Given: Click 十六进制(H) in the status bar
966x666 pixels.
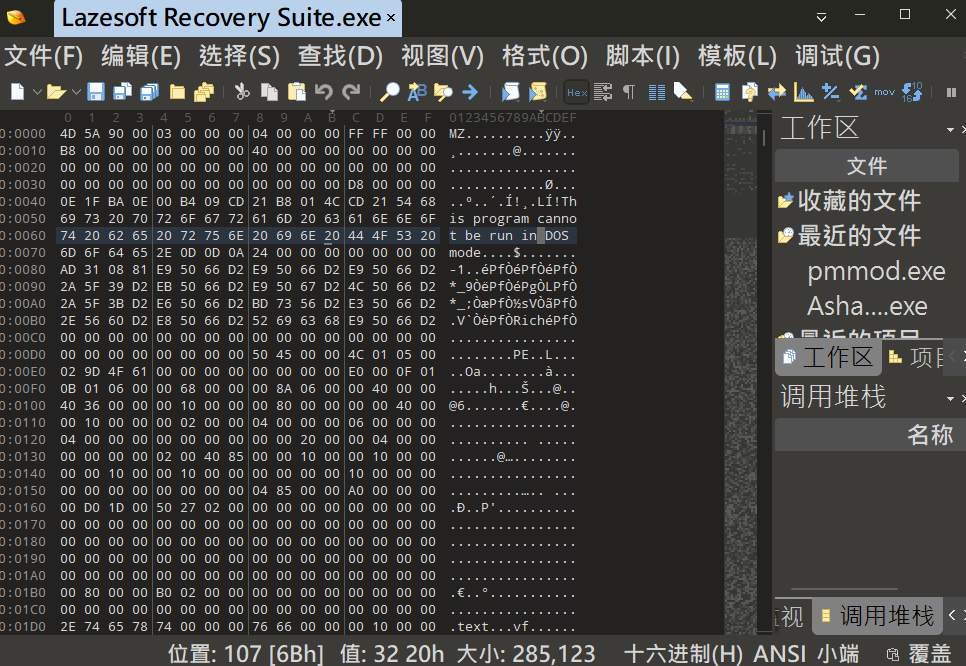Looking at the screenshot, I should tap(684, 654).
